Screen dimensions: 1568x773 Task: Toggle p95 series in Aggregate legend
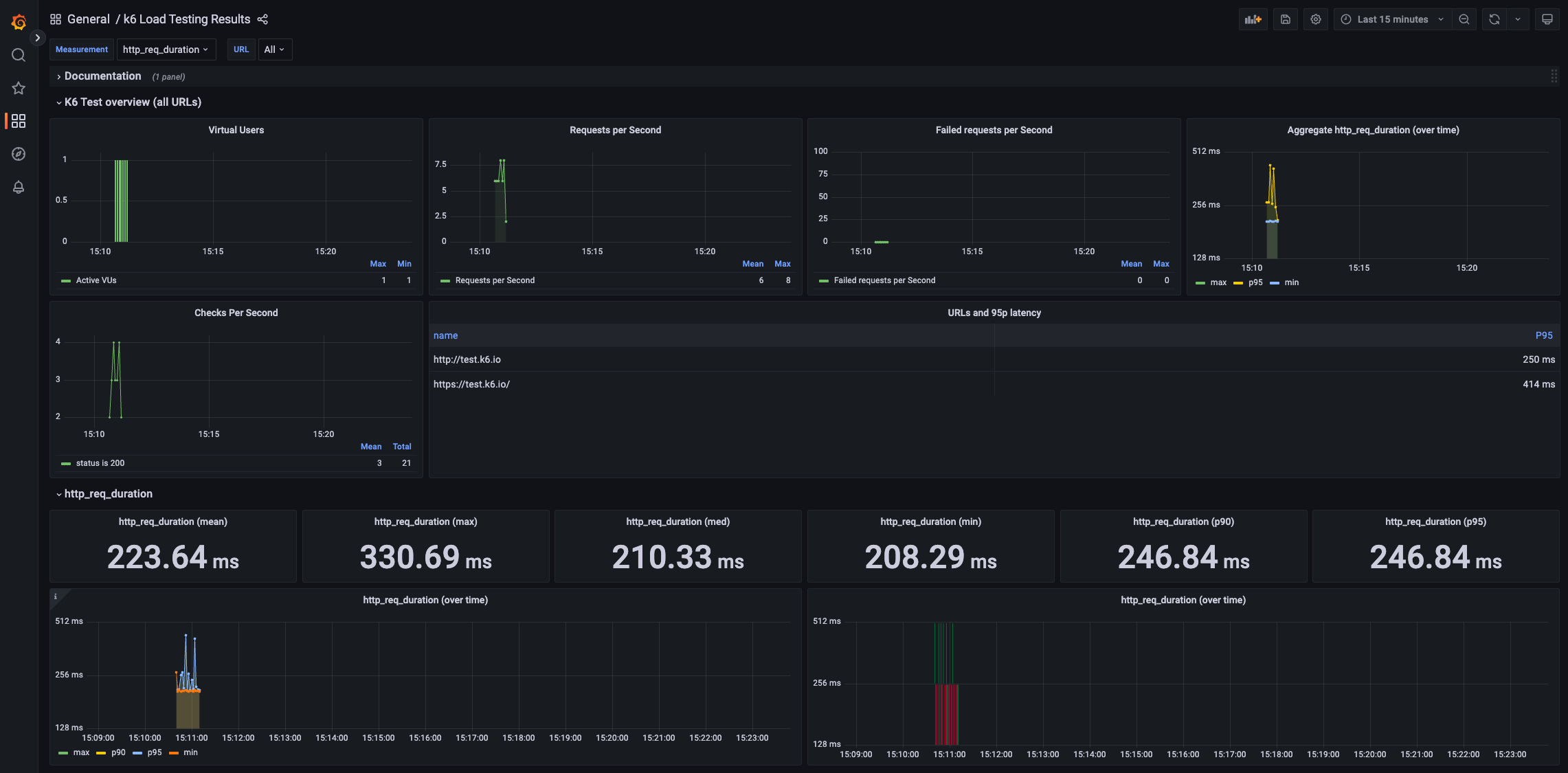point(1255,282)
